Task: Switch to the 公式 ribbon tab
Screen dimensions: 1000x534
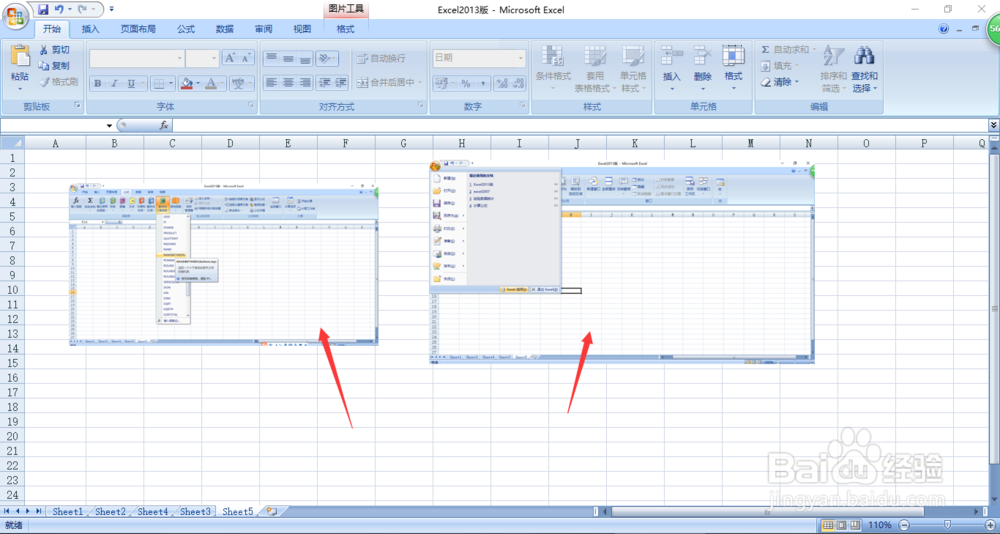Action: (186, 29)
